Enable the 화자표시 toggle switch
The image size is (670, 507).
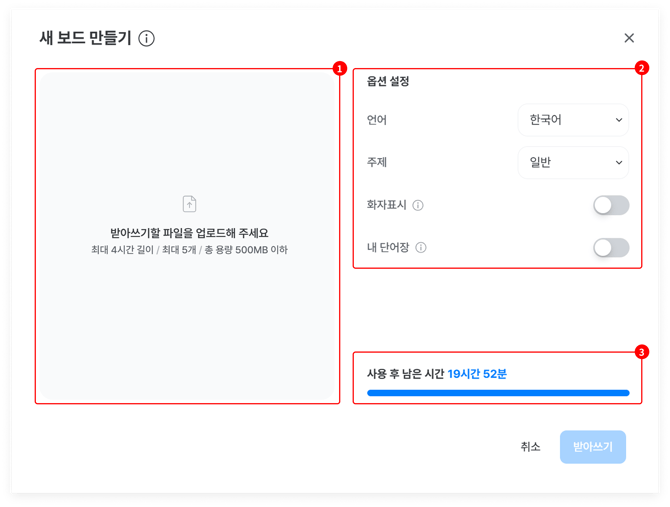click(611, 205)
